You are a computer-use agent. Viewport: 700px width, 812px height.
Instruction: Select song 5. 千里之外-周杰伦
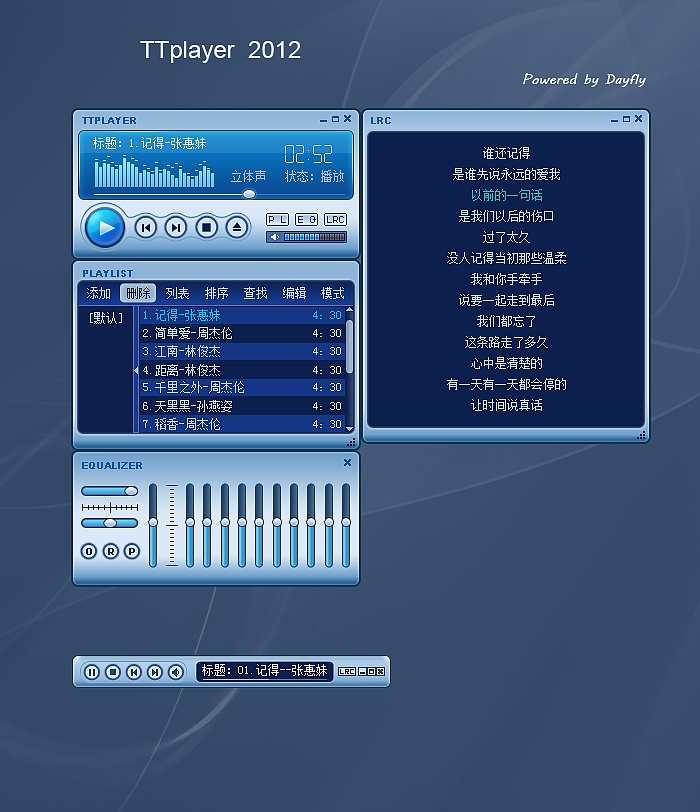tap(242, 387)
